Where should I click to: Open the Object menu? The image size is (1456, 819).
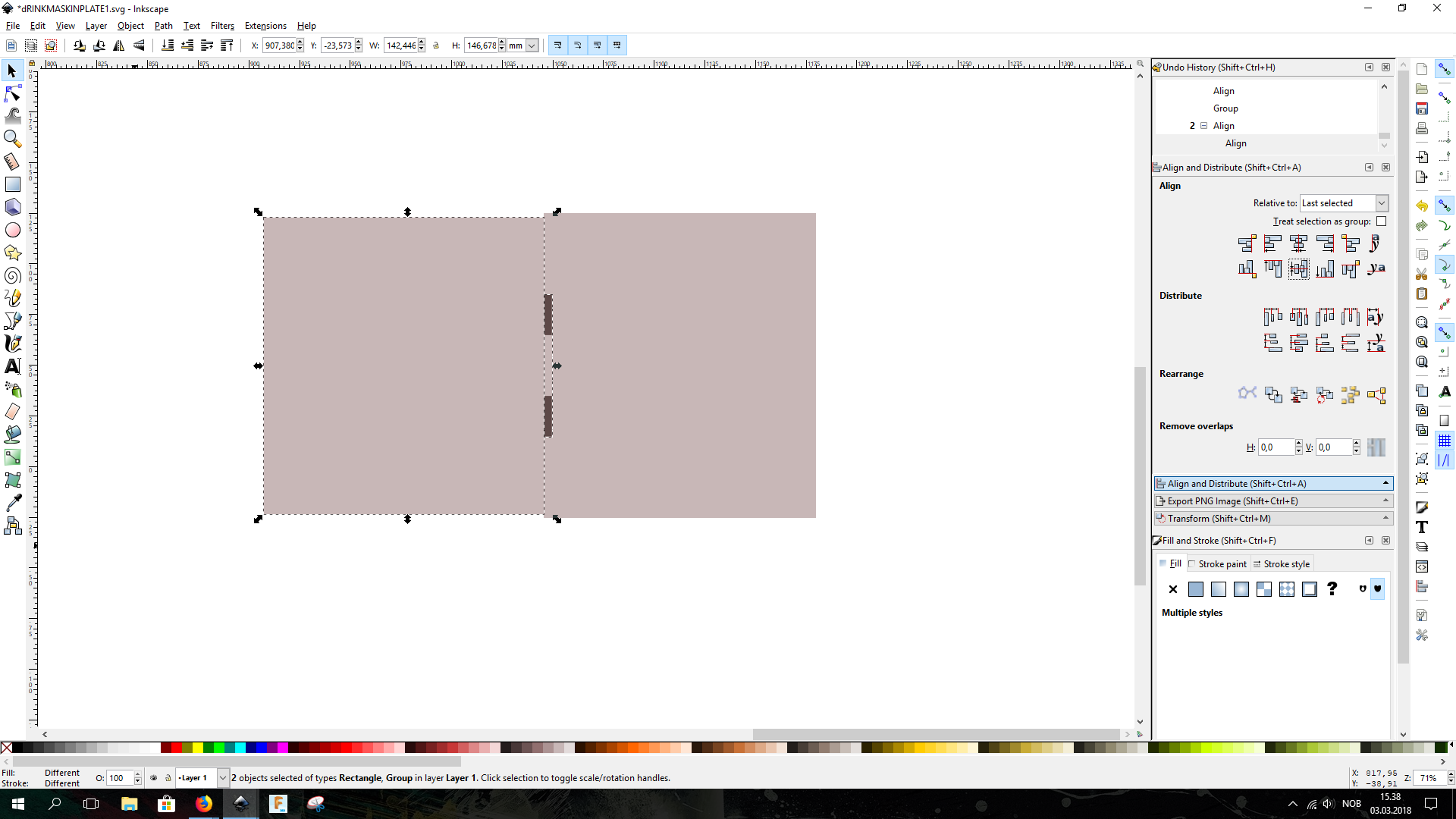pyautogui.click(x=130, y=26)
